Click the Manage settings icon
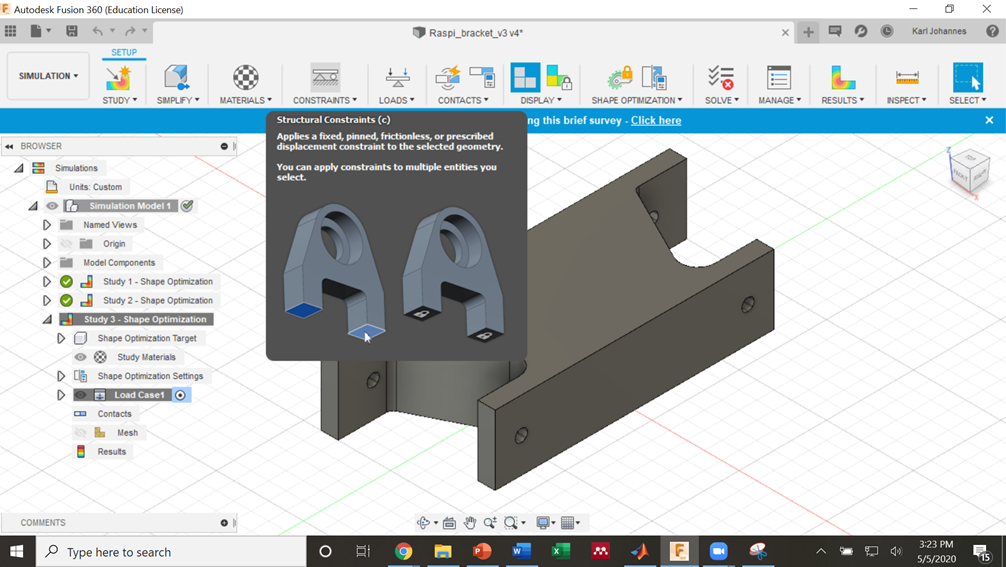 click(x=779, y=78)
